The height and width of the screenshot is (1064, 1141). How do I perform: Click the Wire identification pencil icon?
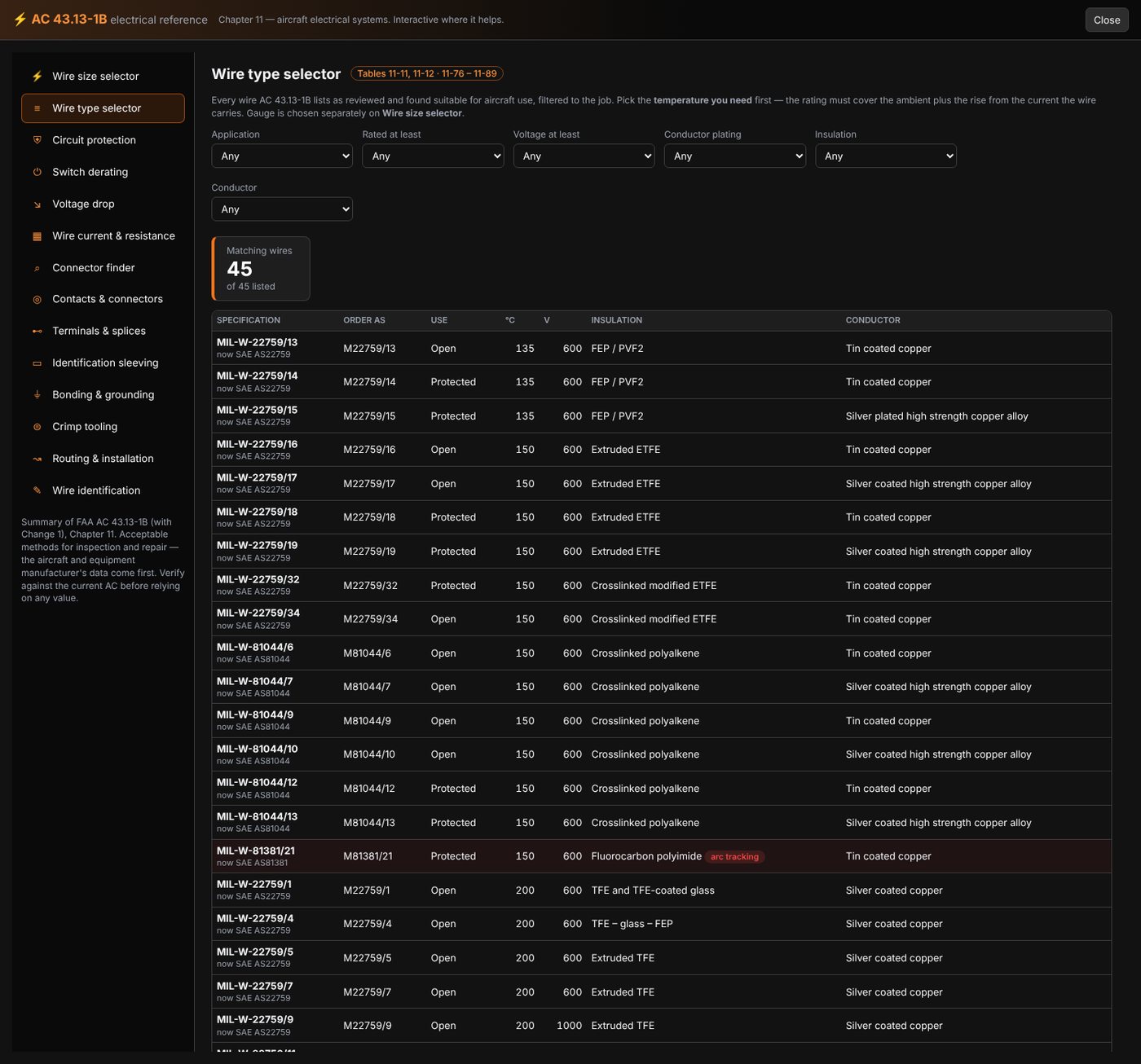(x=37, y=490)
